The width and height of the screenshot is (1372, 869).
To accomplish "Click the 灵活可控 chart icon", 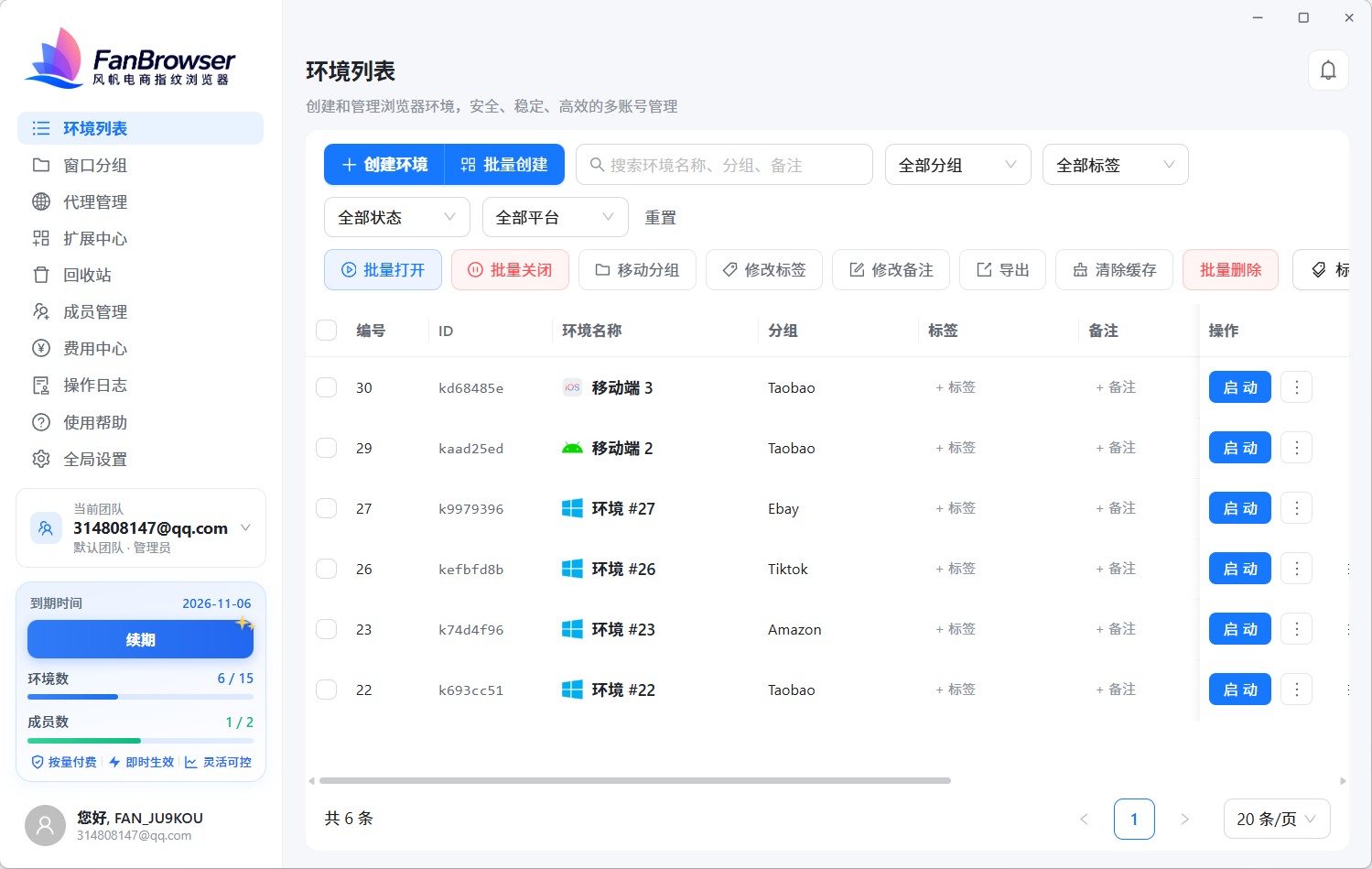I will point(191,762).
